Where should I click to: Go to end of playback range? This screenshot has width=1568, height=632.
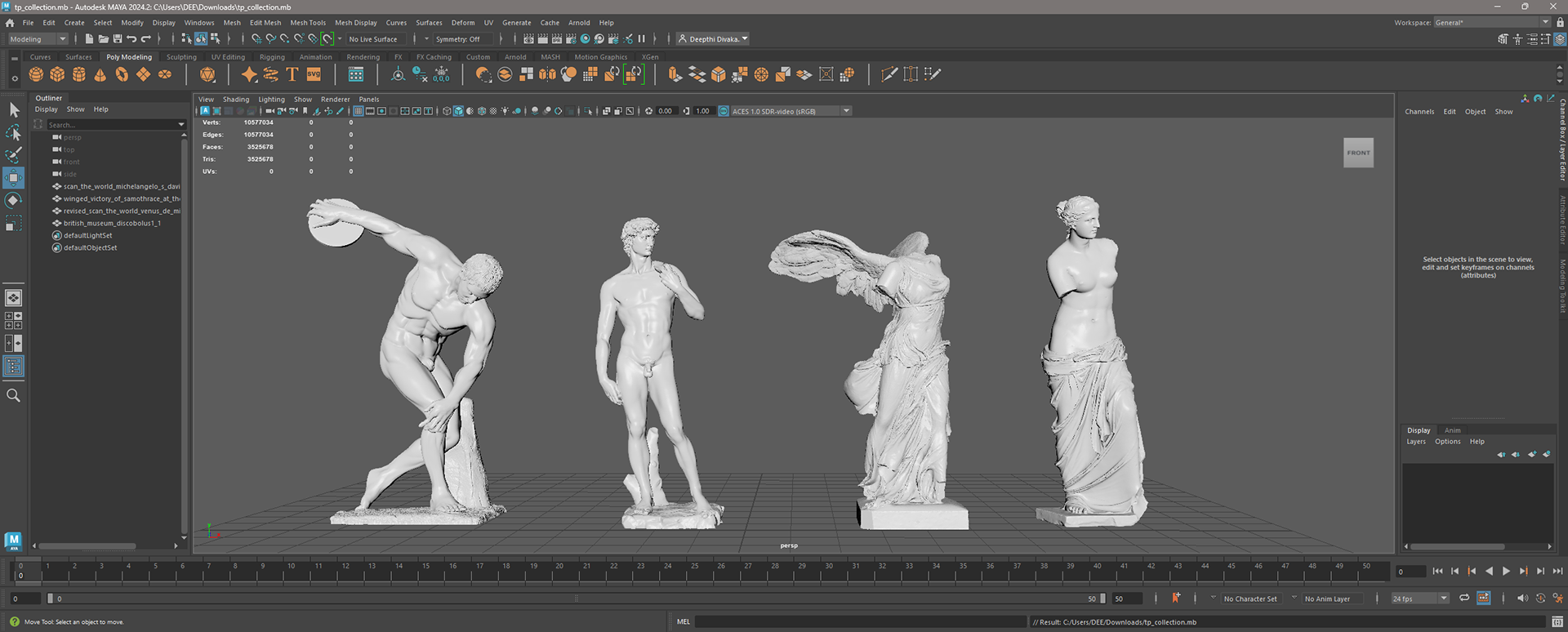(x=1557, y=572)
